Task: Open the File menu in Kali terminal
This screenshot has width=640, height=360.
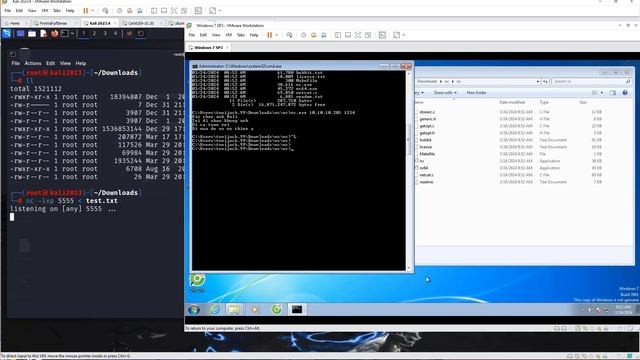Action: coord(16,63)
